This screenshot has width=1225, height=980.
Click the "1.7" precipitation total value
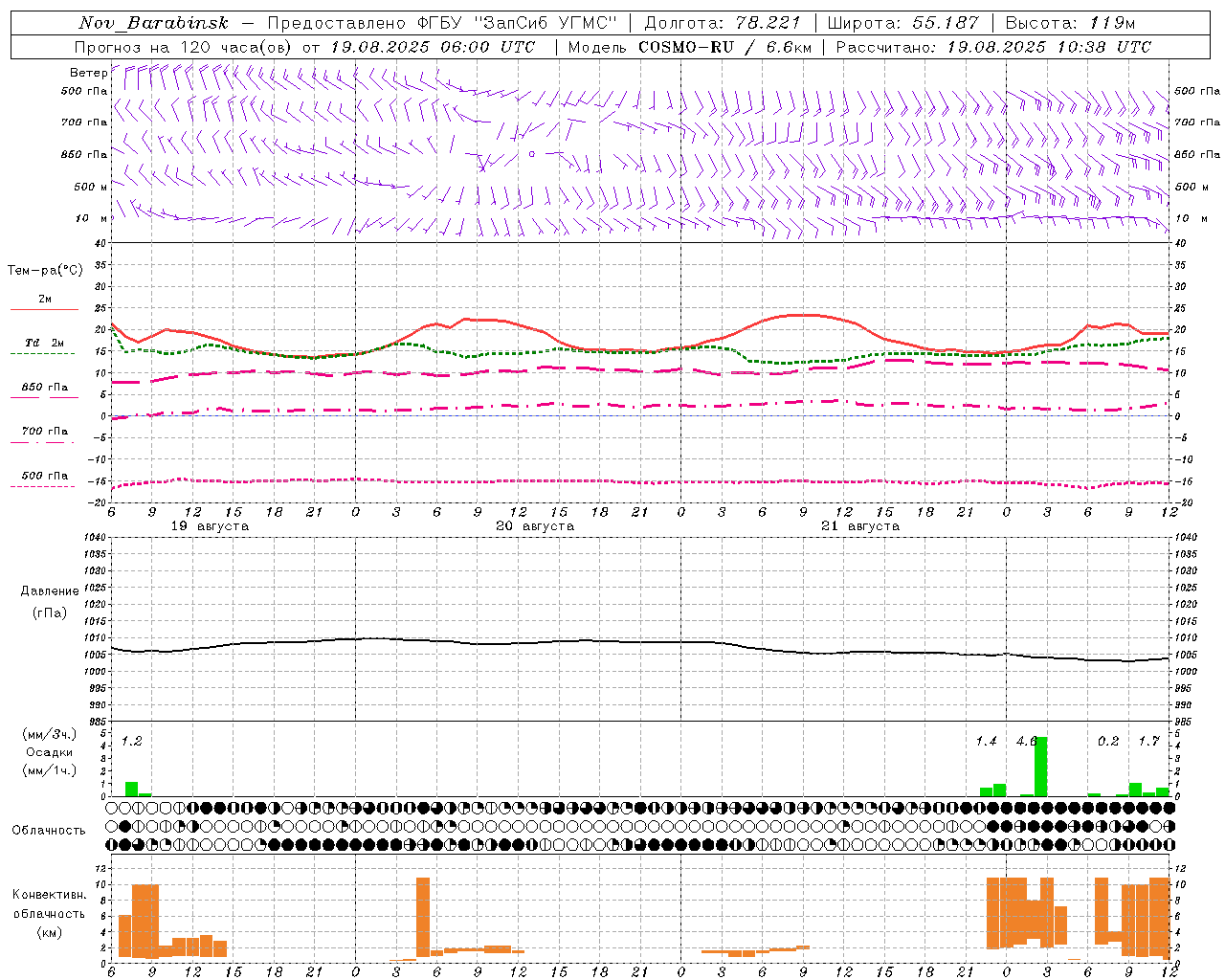pos(1148,742)
